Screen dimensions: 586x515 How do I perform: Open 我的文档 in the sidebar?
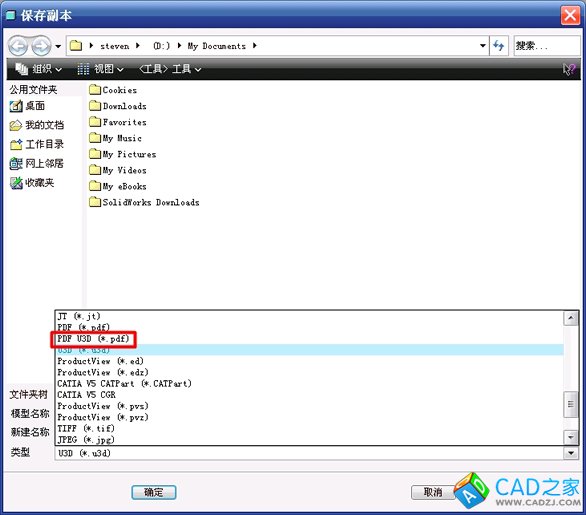pos(36,125)
